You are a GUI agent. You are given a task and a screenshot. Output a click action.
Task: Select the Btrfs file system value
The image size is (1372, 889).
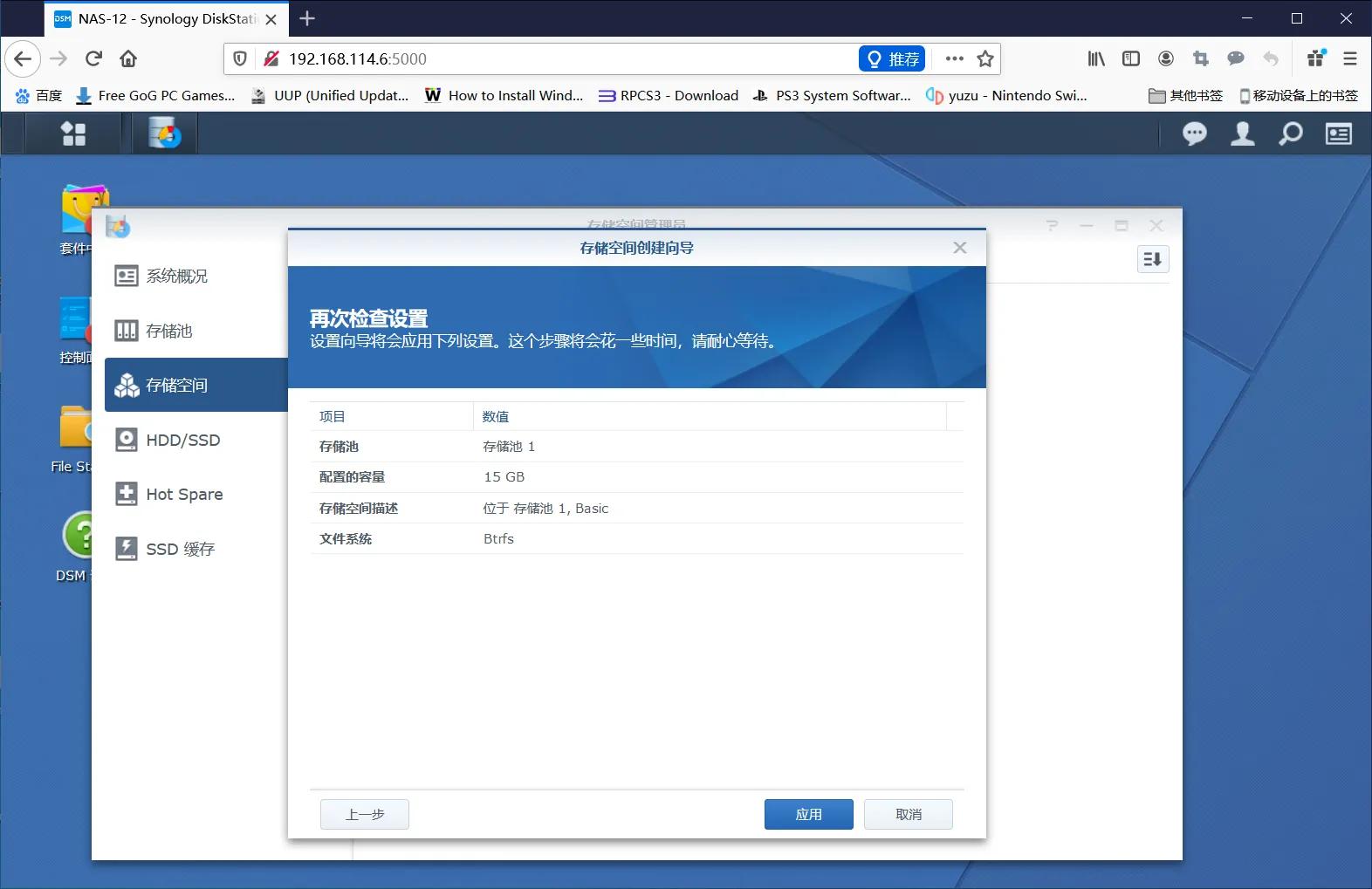pyautogui.click(x=498, y=539)
